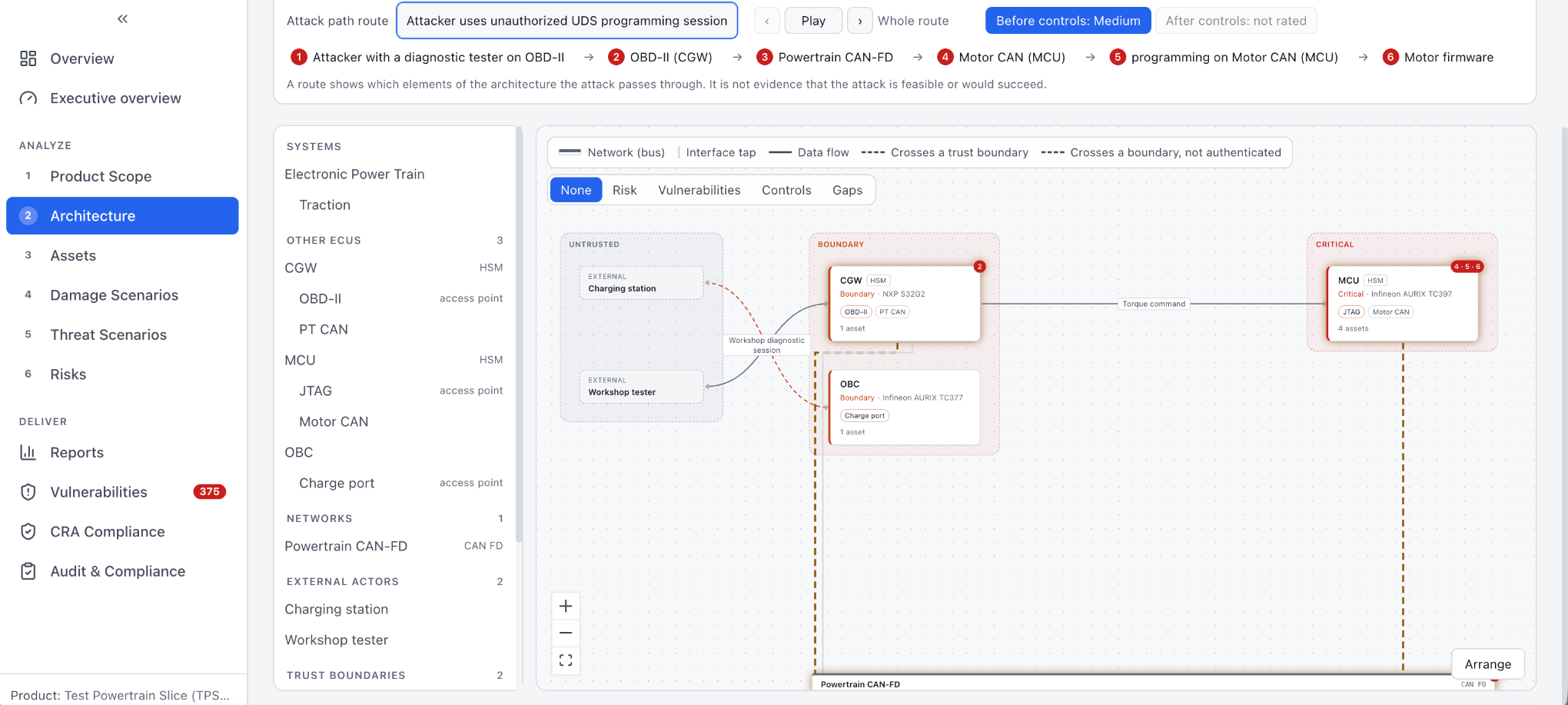Click route step 3 red number badge

pos(764,57)
